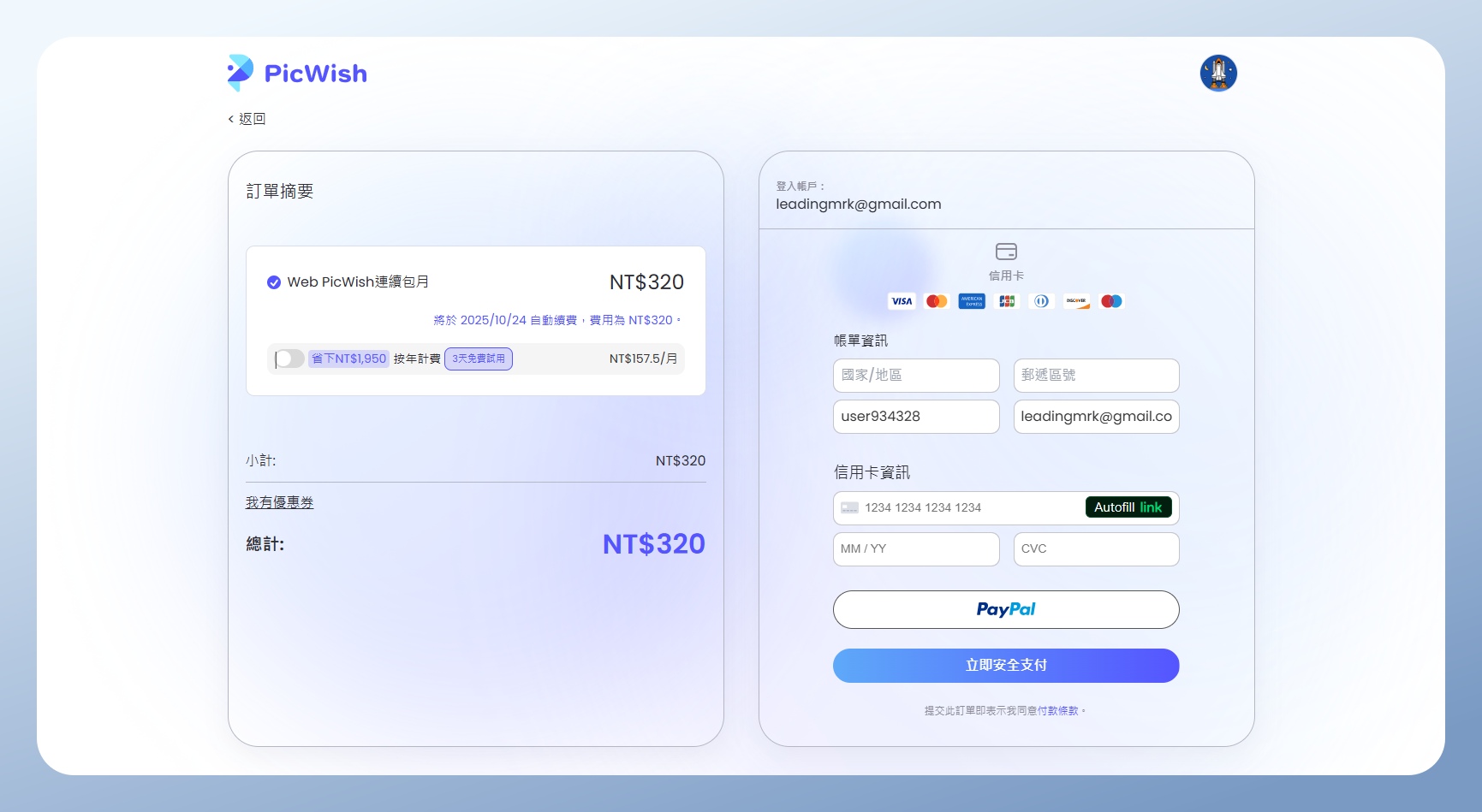
Task: Click the JCB card logo
Action: [x=1007, y=301]
